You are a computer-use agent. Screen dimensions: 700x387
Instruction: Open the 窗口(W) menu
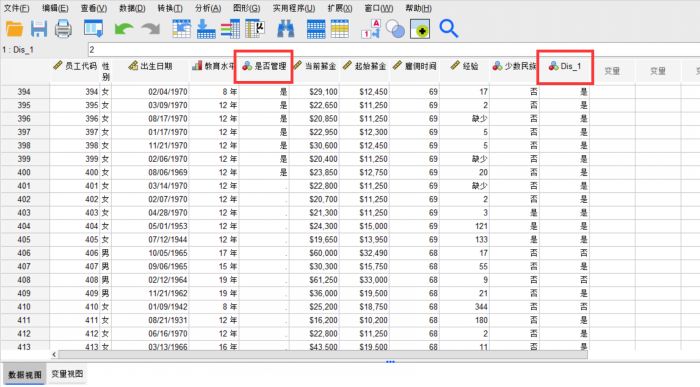coord(379,8)
